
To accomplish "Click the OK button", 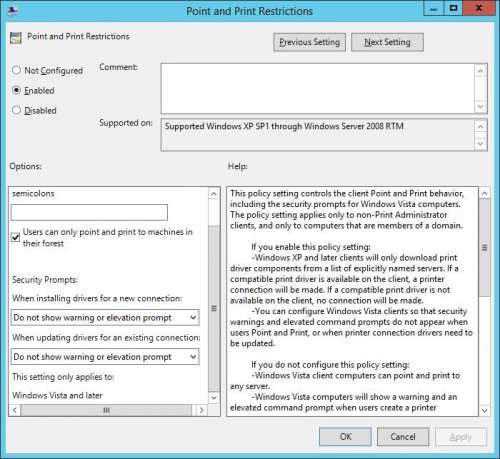I will (345, 437).
